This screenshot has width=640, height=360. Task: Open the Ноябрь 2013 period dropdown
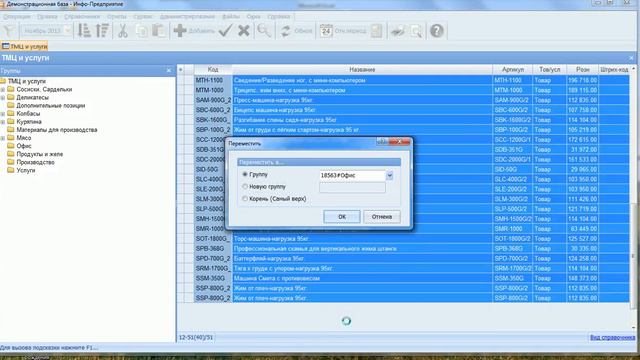pos(67,31)
